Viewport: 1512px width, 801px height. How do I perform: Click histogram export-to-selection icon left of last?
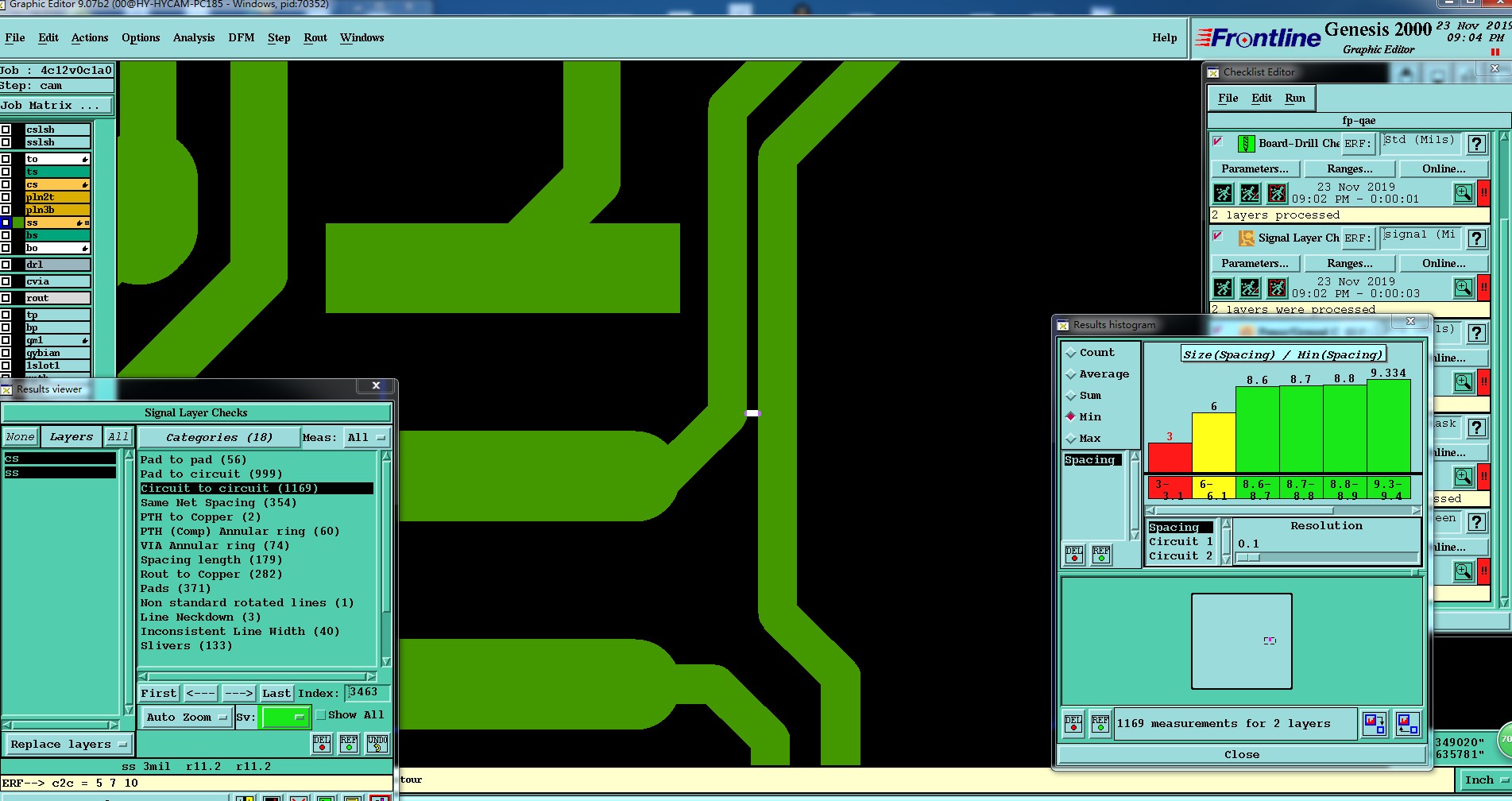[1374, 723]
